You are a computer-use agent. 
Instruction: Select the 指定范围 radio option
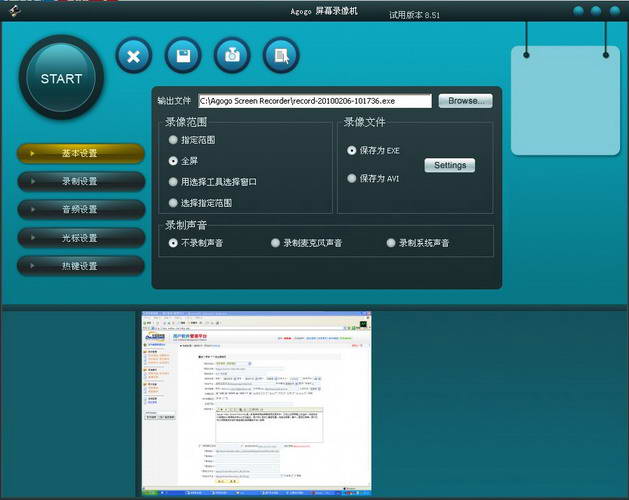pyautogui.click(x=192, y=140)
